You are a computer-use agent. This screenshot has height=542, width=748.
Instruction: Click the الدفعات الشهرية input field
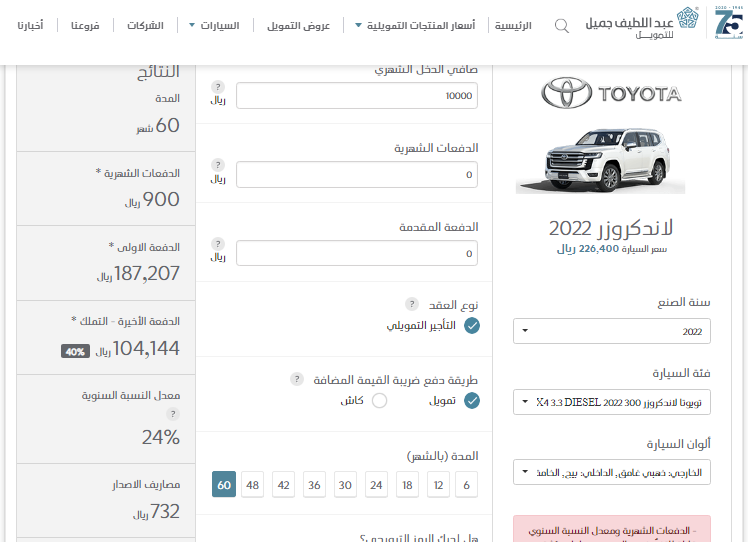point(357,174)
